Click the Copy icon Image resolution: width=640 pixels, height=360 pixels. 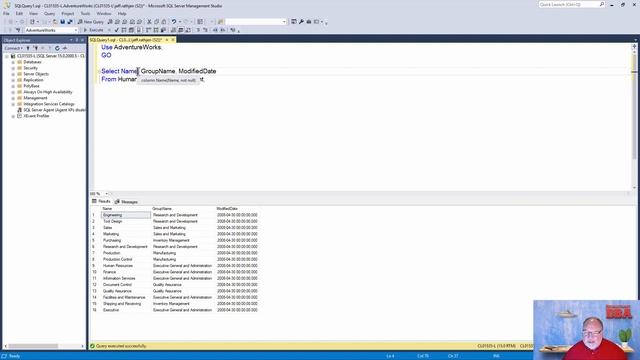point(156,22)
